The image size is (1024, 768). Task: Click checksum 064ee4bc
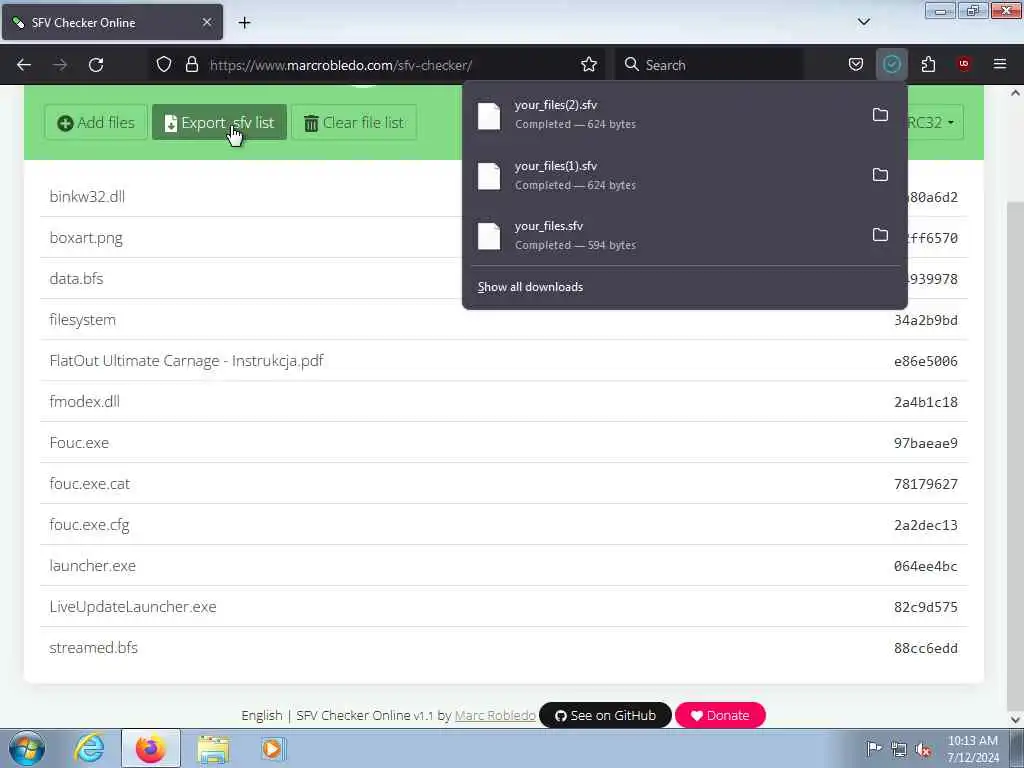[925, 566]
